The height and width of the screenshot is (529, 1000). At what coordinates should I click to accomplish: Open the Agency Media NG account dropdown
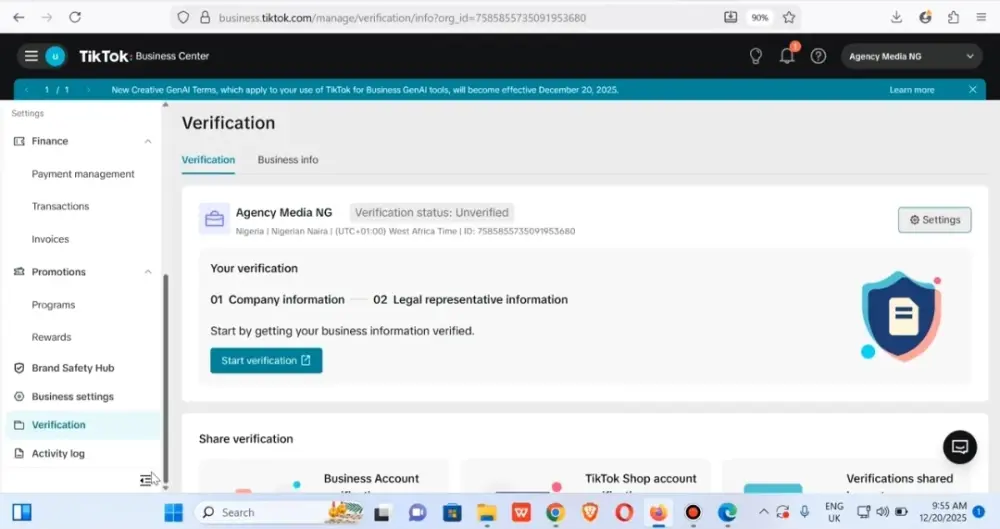[911, 56]
